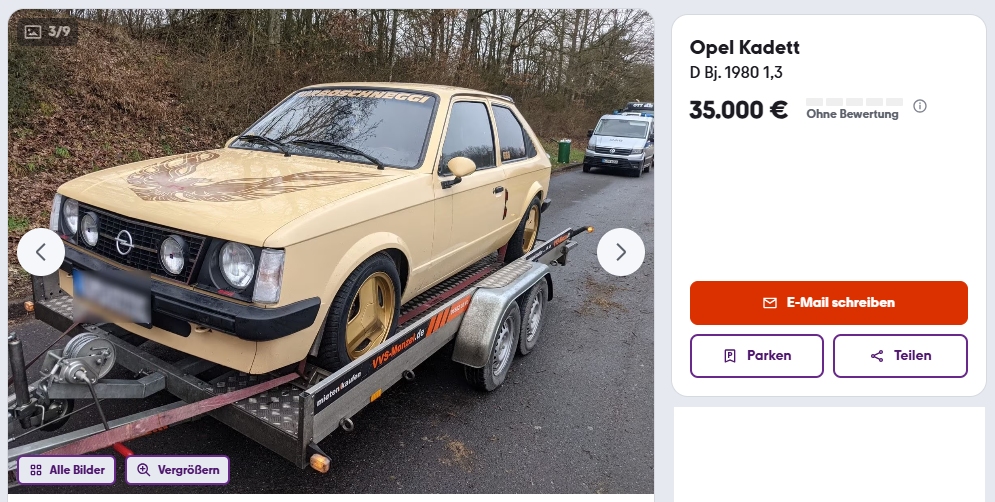
Task: Click the grid icon in Alle Bilder
Action: (36, 470)
